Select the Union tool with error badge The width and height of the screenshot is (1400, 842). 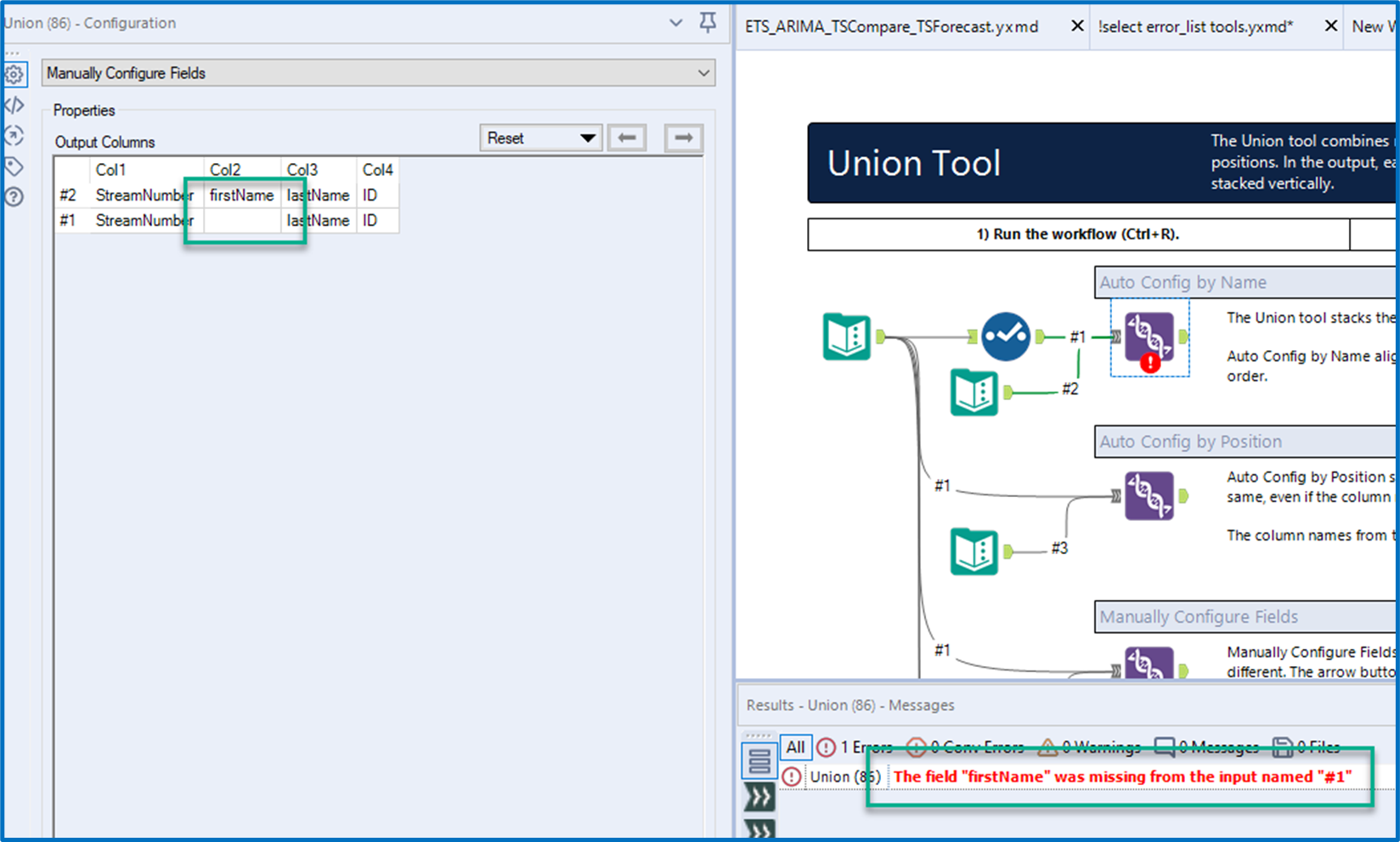1149,337
